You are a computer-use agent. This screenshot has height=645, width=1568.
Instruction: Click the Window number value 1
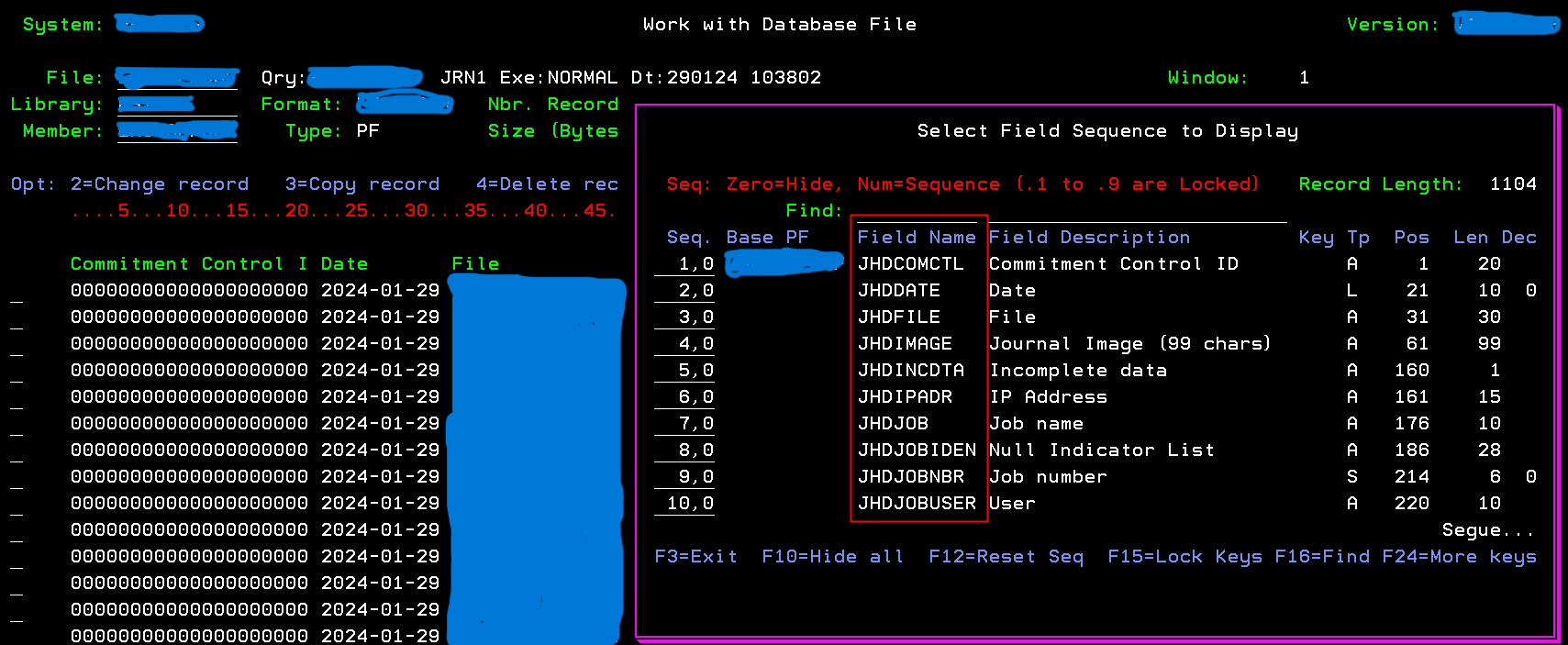point(1304,78)
